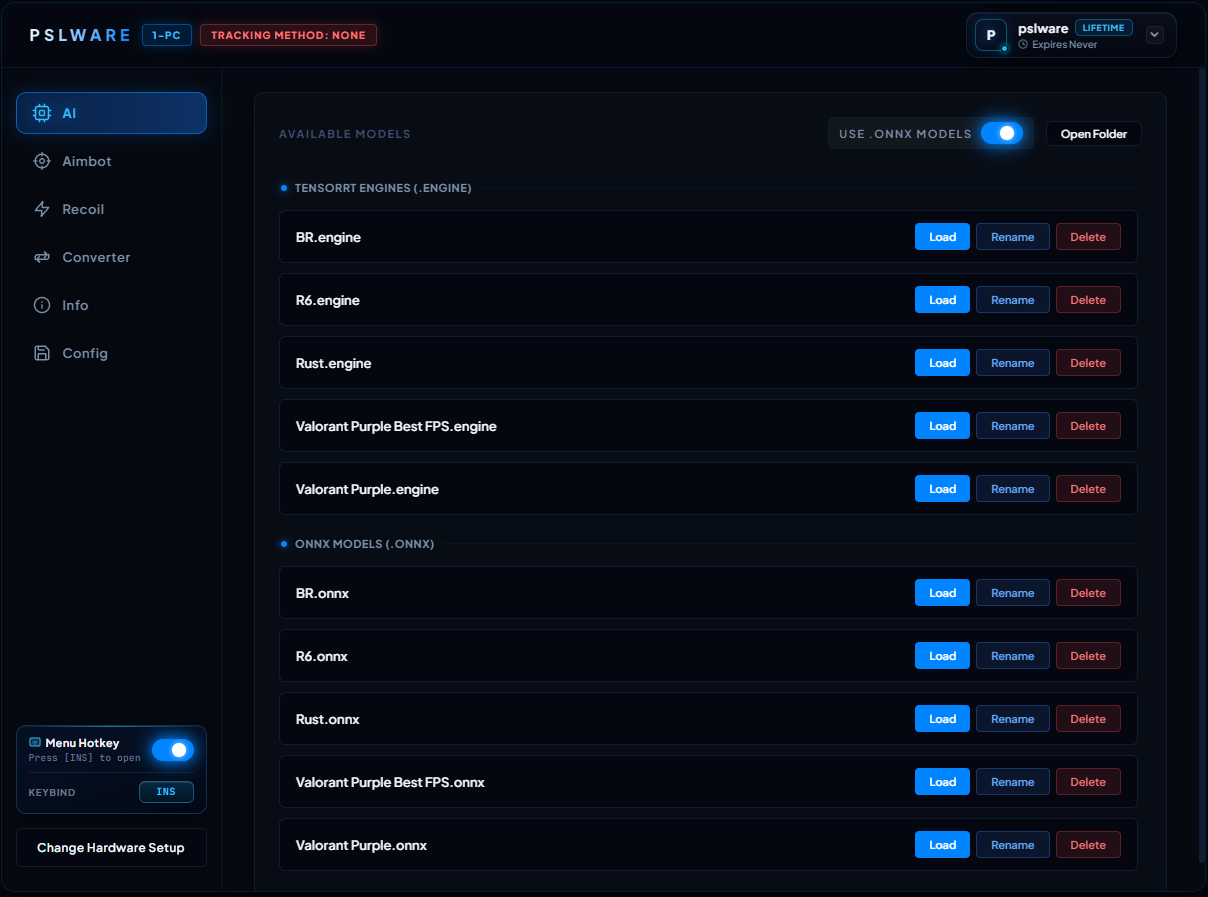1208x897 pixels.
Task: Load Valorant Purple Best FPS.engine
Action: click(x=942, y=426)
